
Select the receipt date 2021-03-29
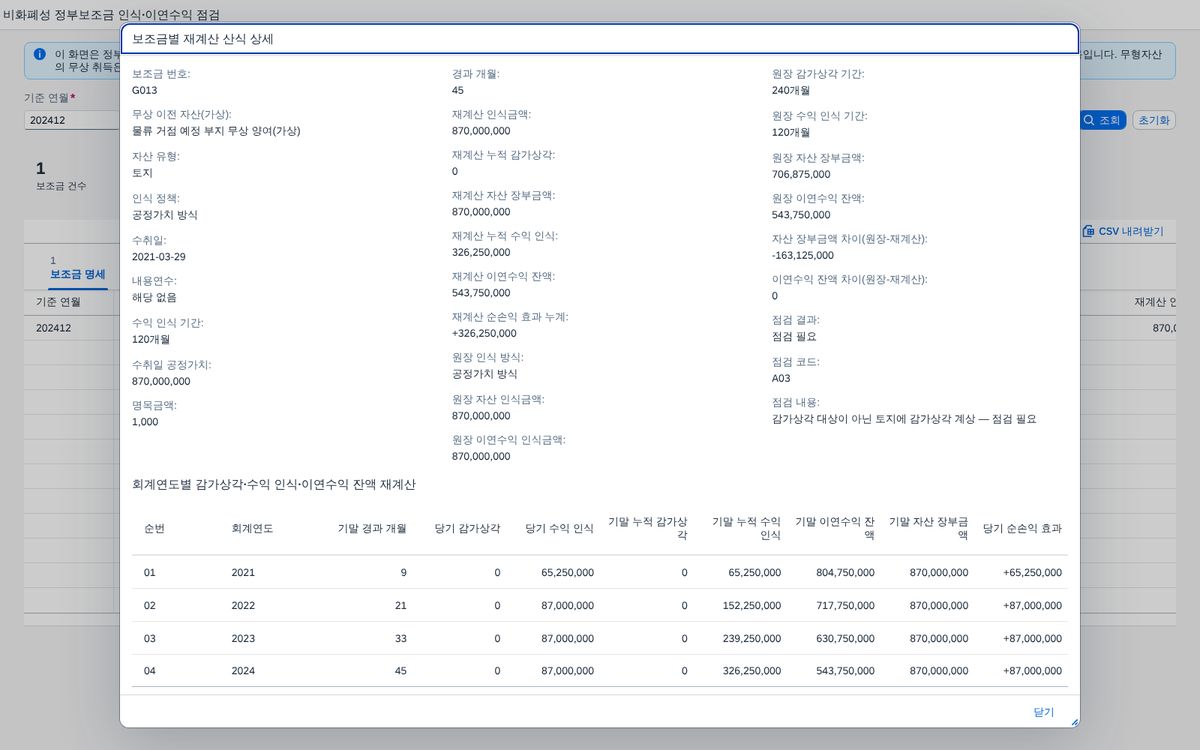click(x=159, y=256)
